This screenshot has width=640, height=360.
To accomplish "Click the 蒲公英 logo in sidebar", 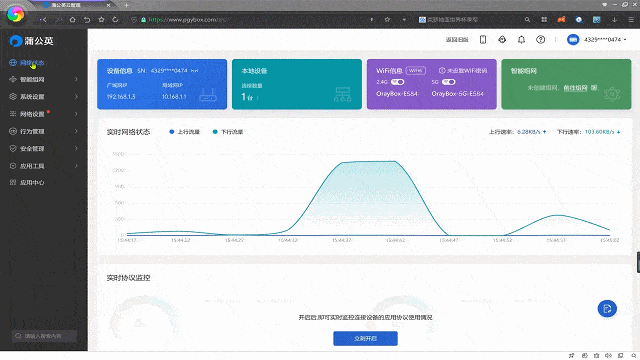I will [x=31, y=41].
